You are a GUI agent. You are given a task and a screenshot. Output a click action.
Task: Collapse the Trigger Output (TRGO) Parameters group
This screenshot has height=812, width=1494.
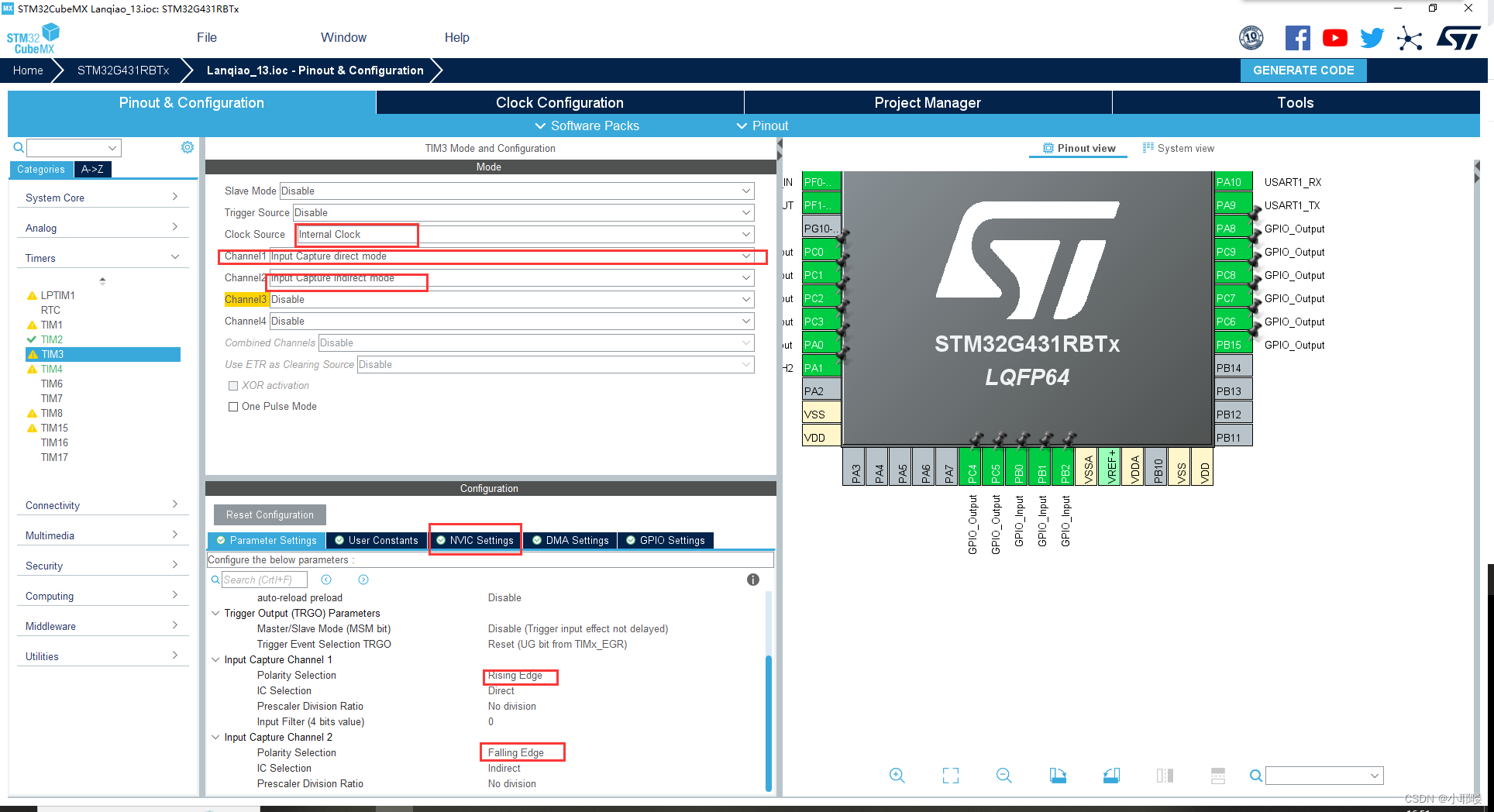click(x=215, y=614)
